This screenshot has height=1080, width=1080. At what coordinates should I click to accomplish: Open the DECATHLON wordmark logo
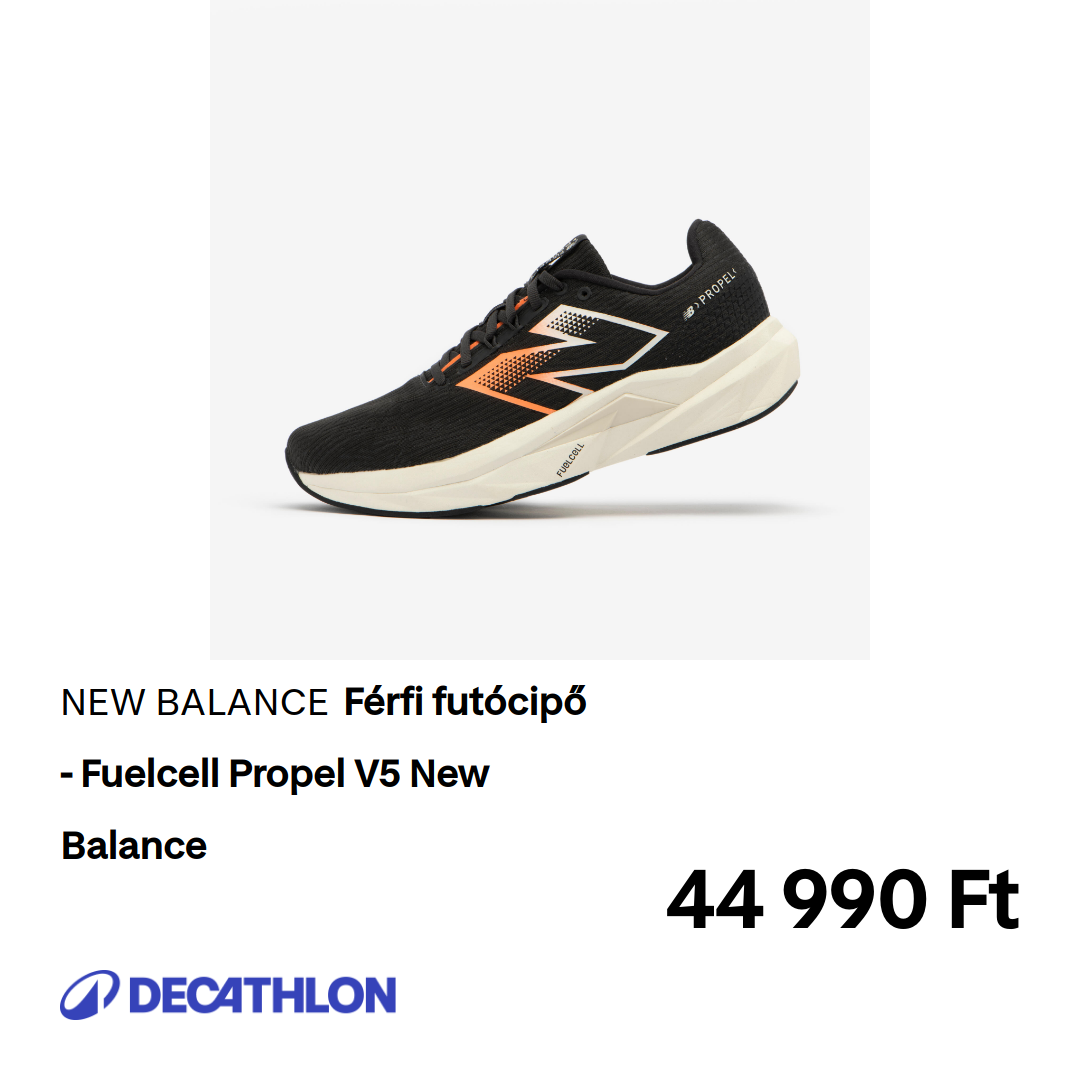click(x=262, y=995)
